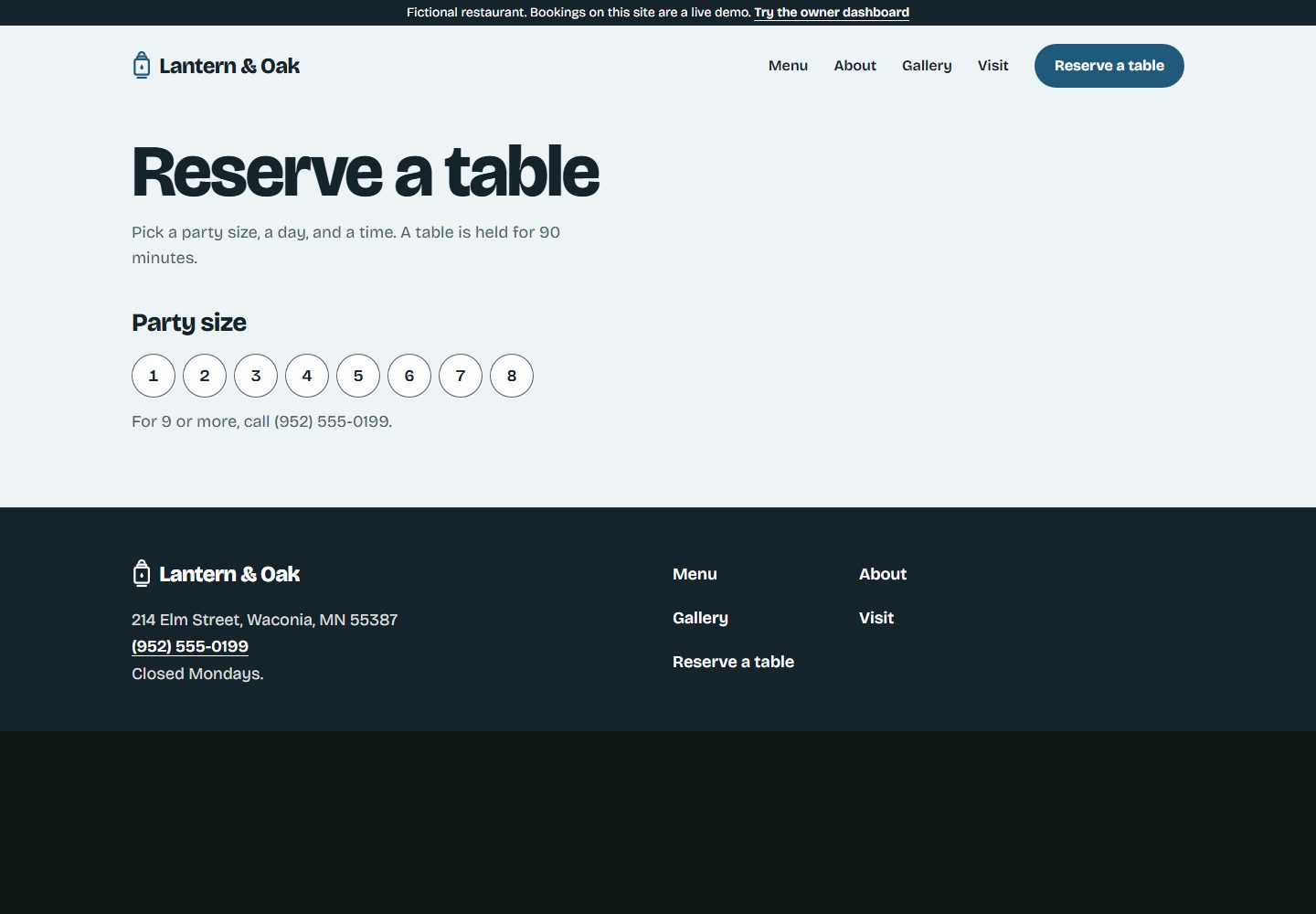Click the Reserve a table header button
Image resolution: width=1316 pixels, height=914 pixels.
(x=1109, y=66)
